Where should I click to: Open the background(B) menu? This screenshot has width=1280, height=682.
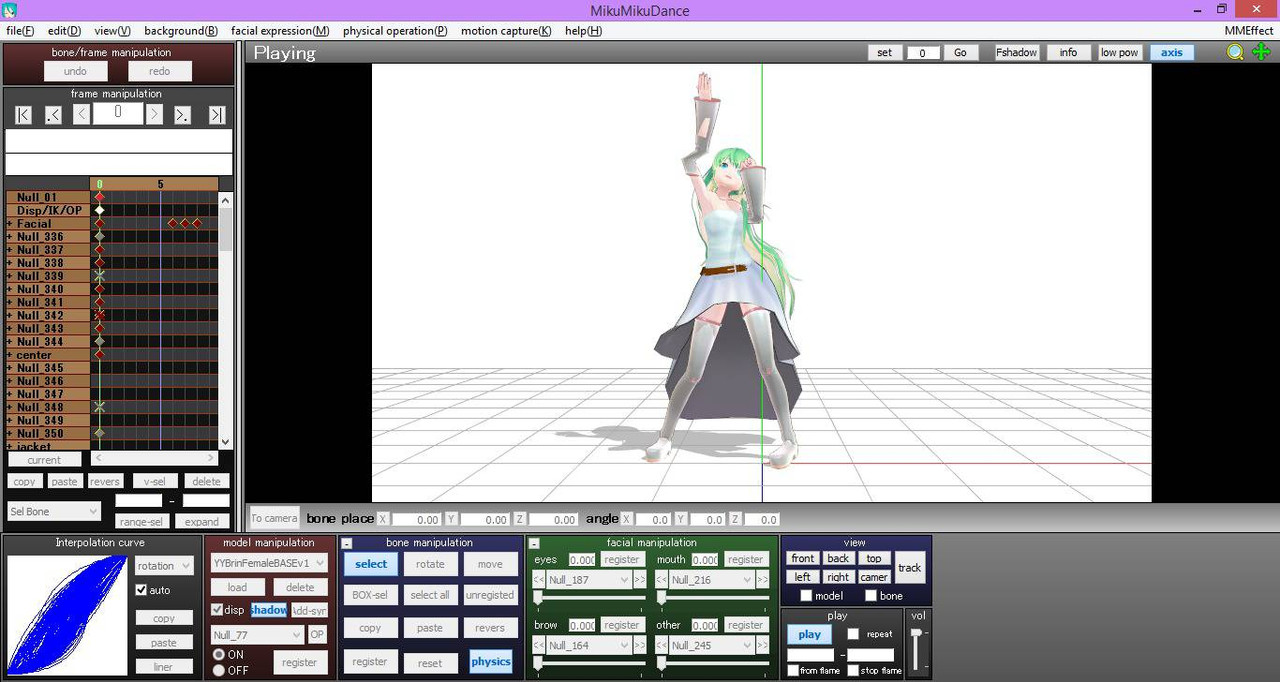click(181, 31)
